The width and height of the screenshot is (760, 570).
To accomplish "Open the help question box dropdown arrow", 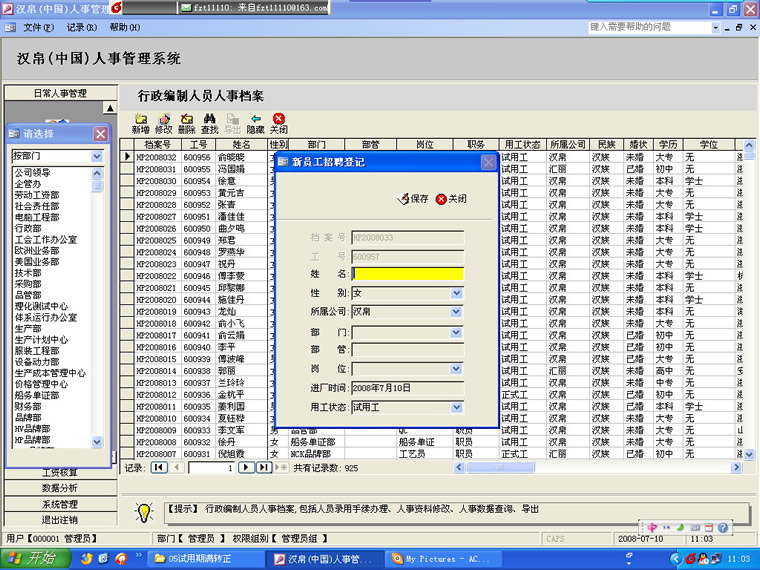I will (x=715, y=28).
